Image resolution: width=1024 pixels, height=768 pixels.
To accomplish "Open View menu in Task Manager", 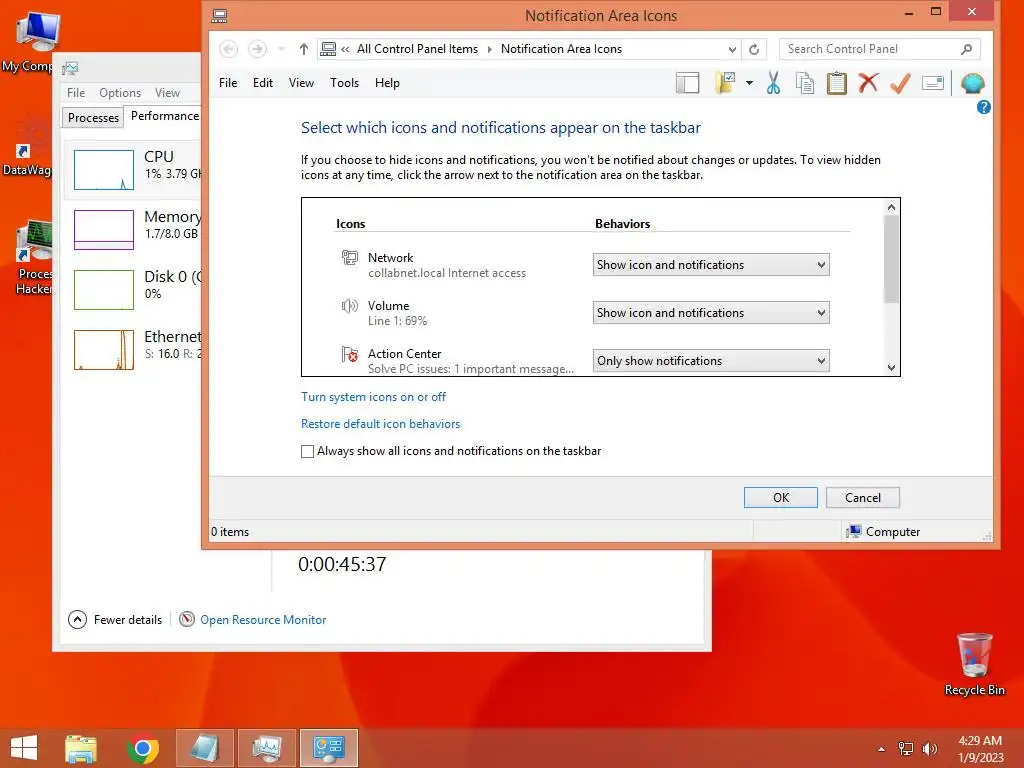I will point(167,93).
